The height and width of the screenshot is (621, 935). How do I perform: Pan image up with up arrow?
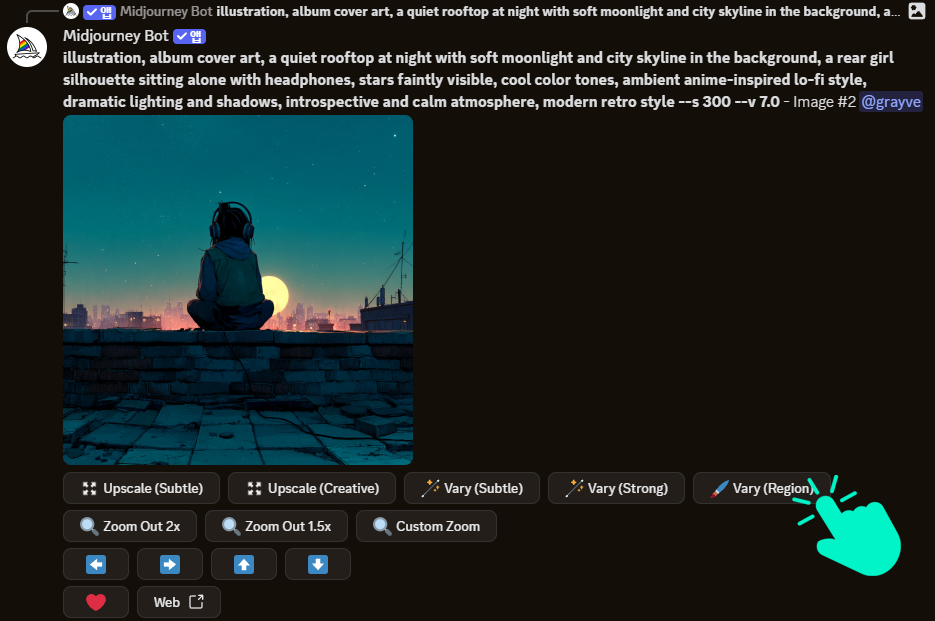[x=244, y=564]
